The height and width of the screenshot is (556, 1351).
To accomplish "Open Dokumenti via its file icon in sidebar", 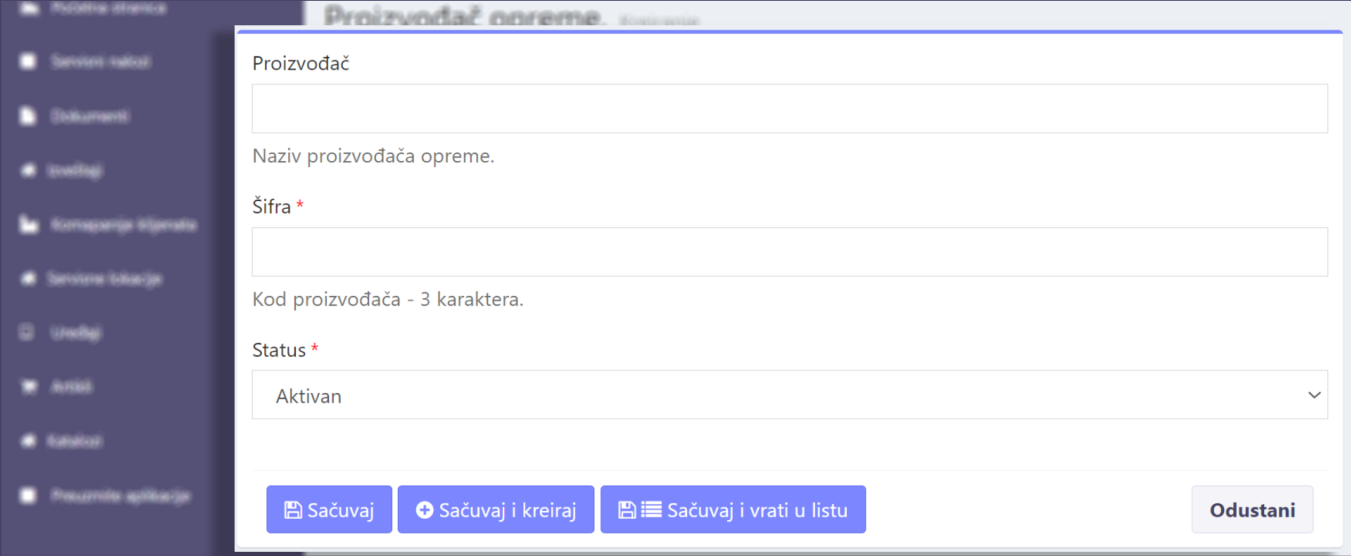I will coord(28,116).
